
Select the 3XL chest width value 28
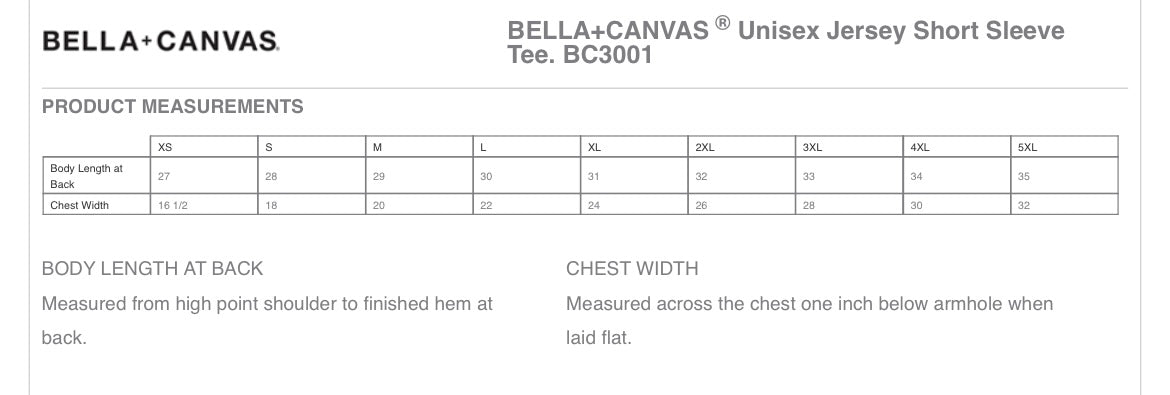coord(809,205)
